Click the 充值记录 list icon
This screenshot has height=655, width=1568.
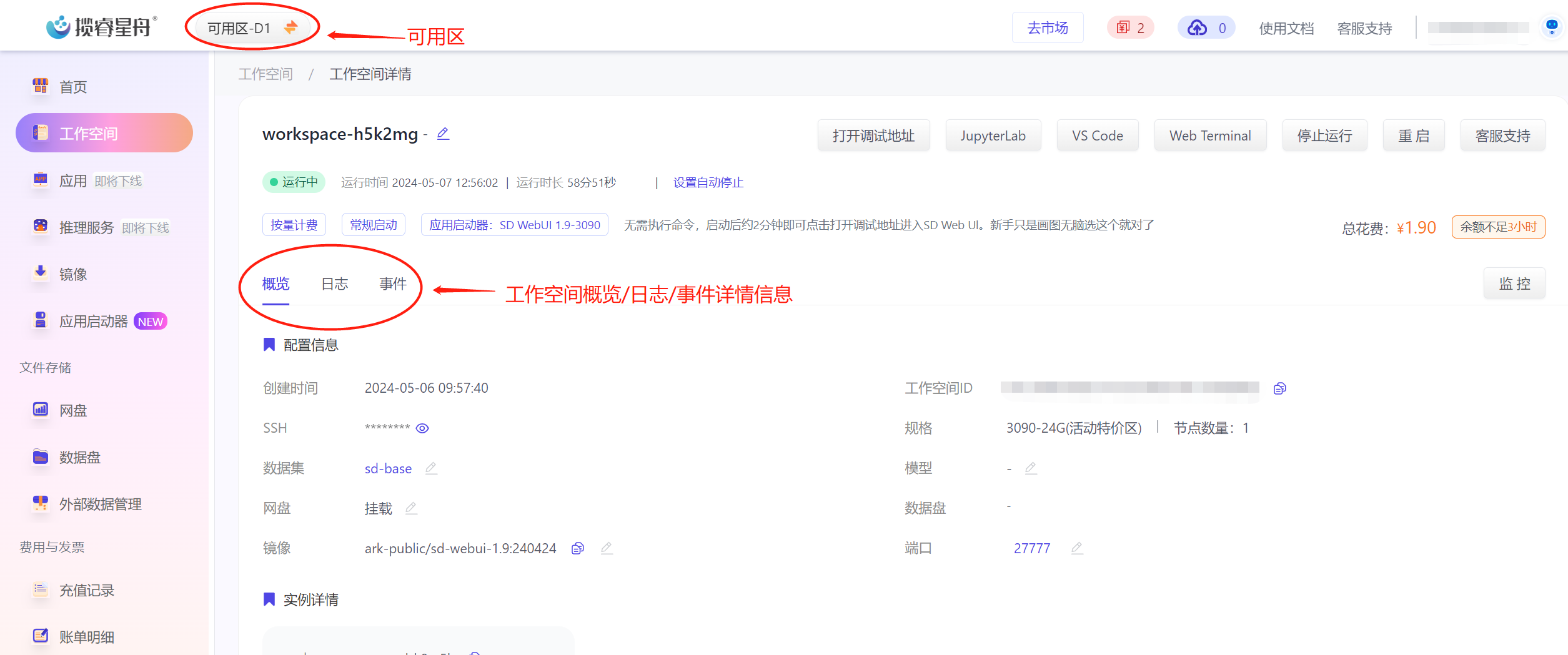coord(41,589)
